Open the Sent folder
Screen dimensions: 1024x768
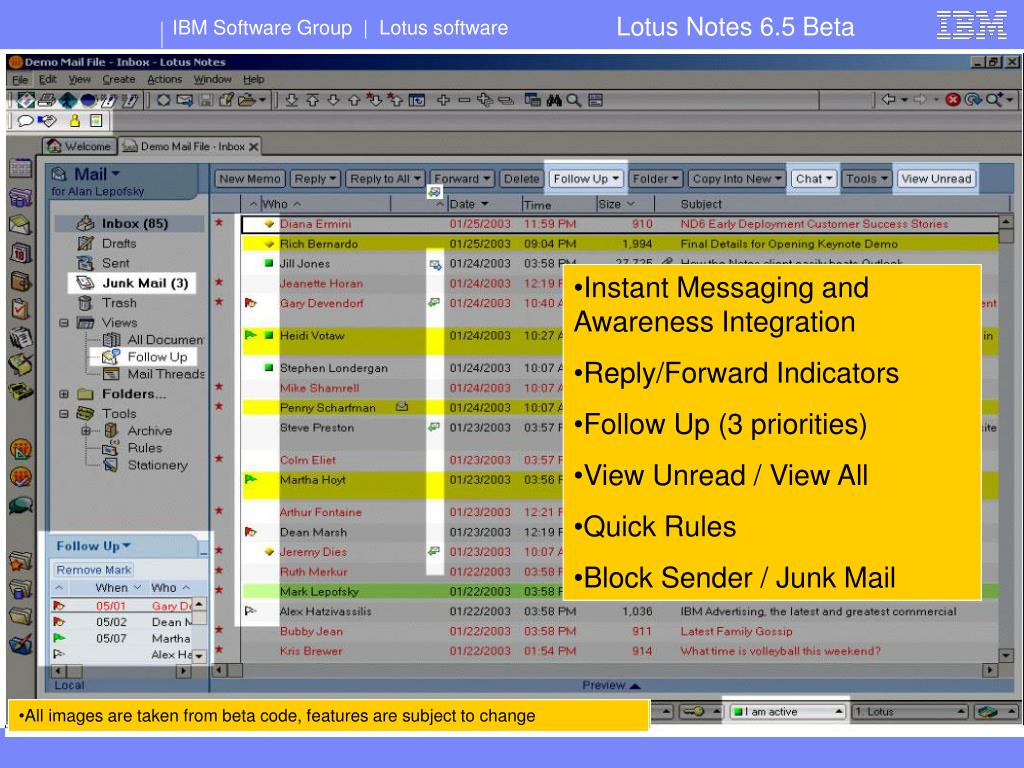point(116,263)
